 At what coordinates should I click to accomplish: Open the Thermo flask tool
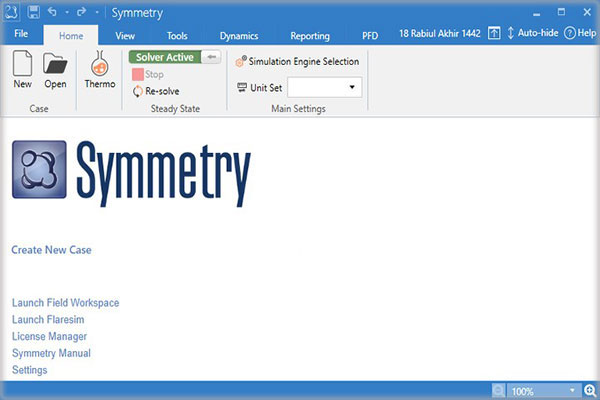click(100, 70)
